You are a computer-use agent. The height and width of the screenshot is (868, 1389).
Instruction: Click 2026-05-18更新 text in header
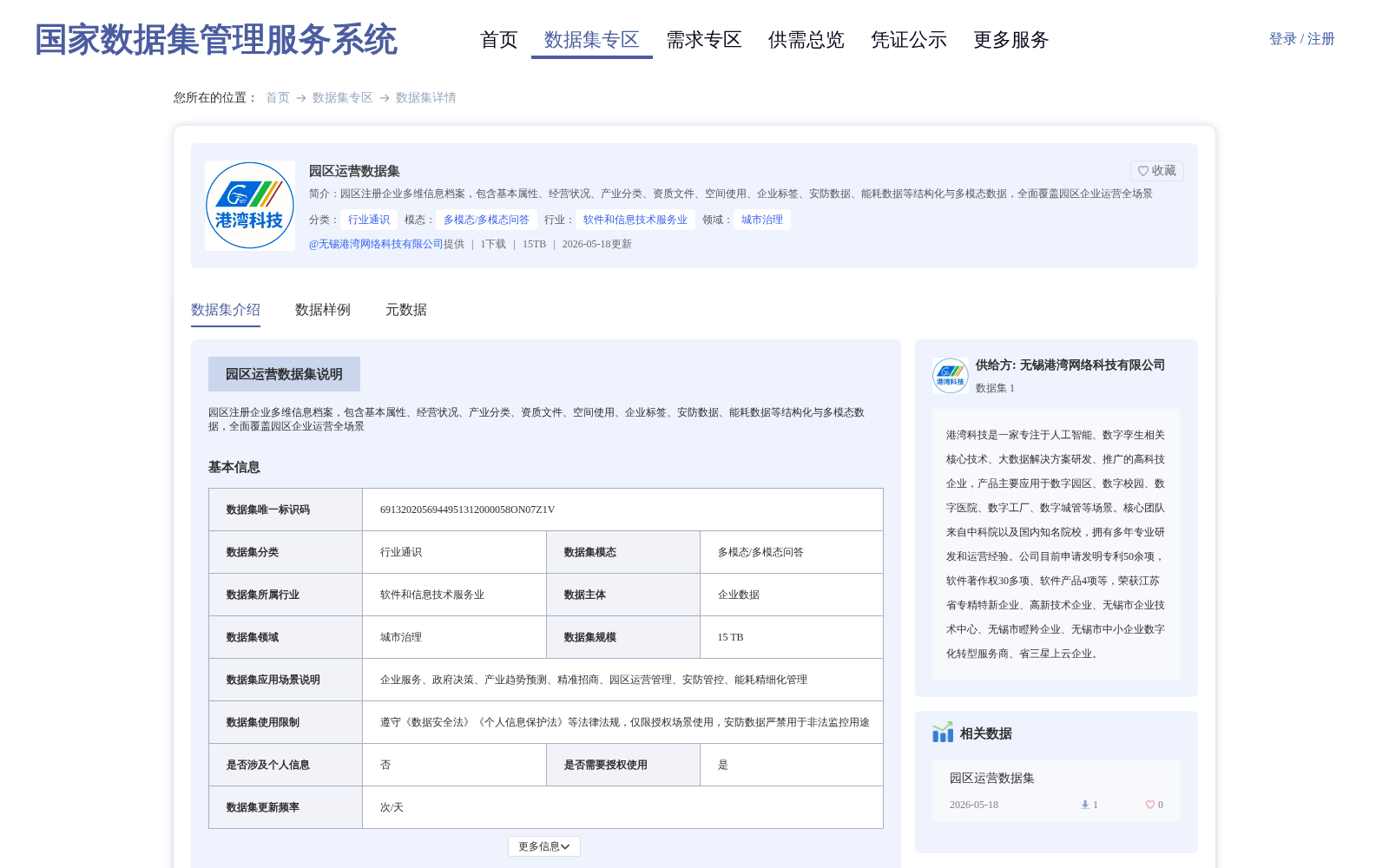tap(597, 244)
